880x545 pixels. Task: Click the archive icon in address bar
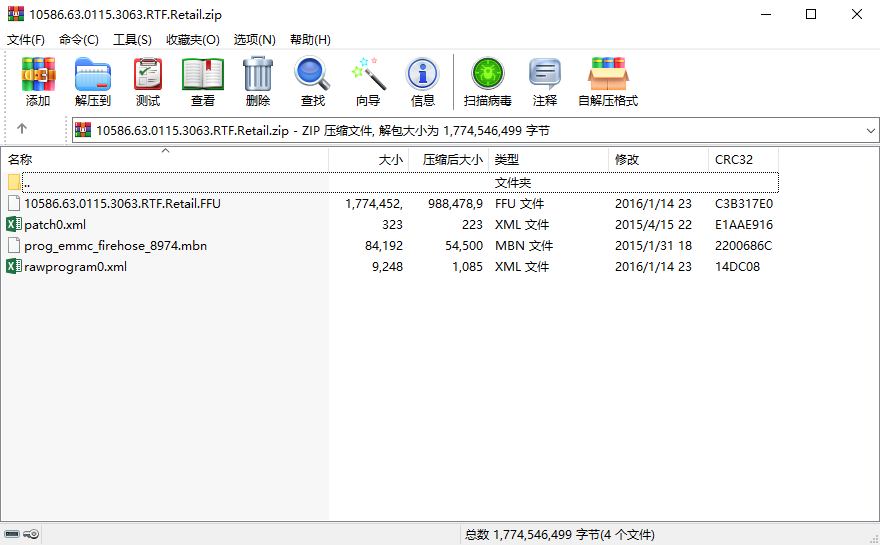tap(82, 130)
